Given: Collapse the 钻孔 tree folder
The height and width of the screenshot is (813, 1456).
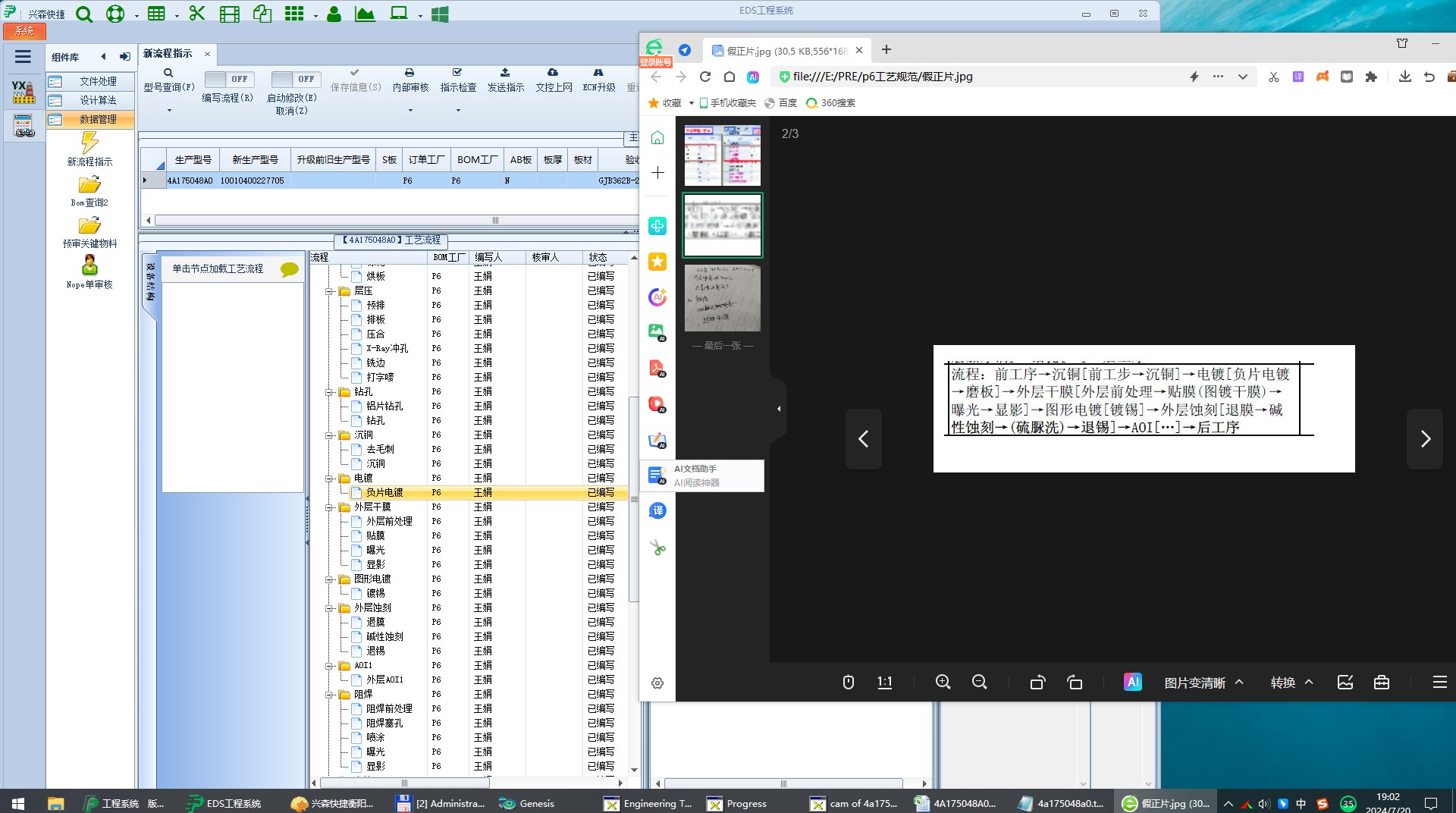Looking at the screenshot, I should click(330, 392).
